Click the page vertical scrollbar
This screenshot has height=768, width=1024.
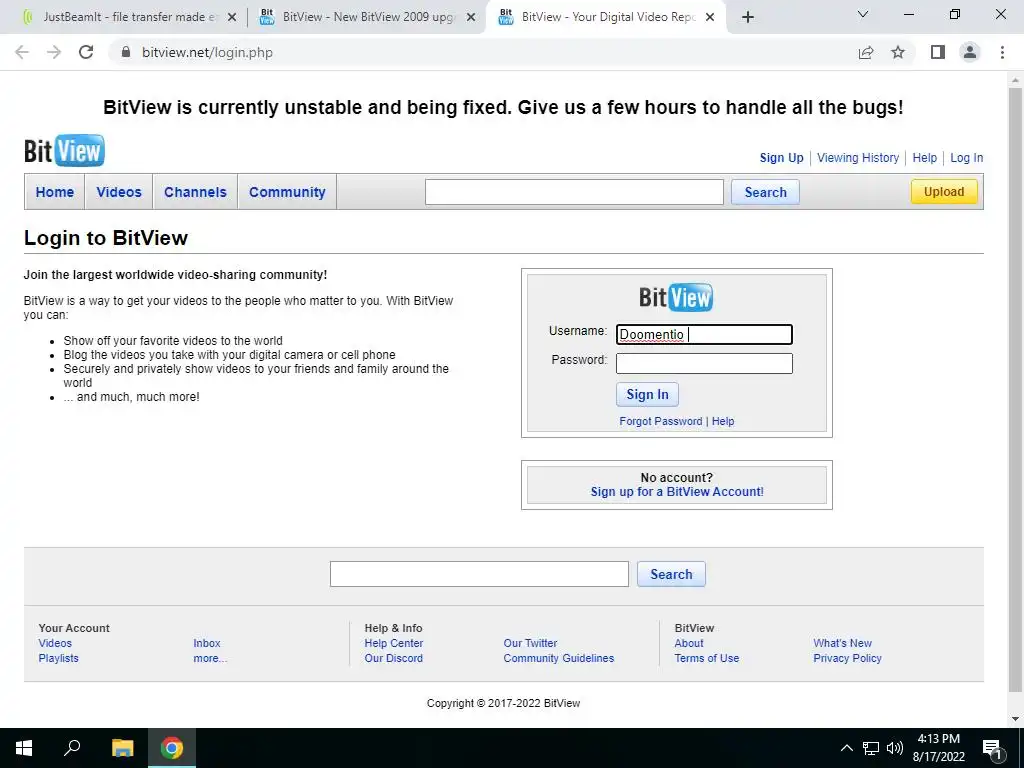pos(1015,392)
